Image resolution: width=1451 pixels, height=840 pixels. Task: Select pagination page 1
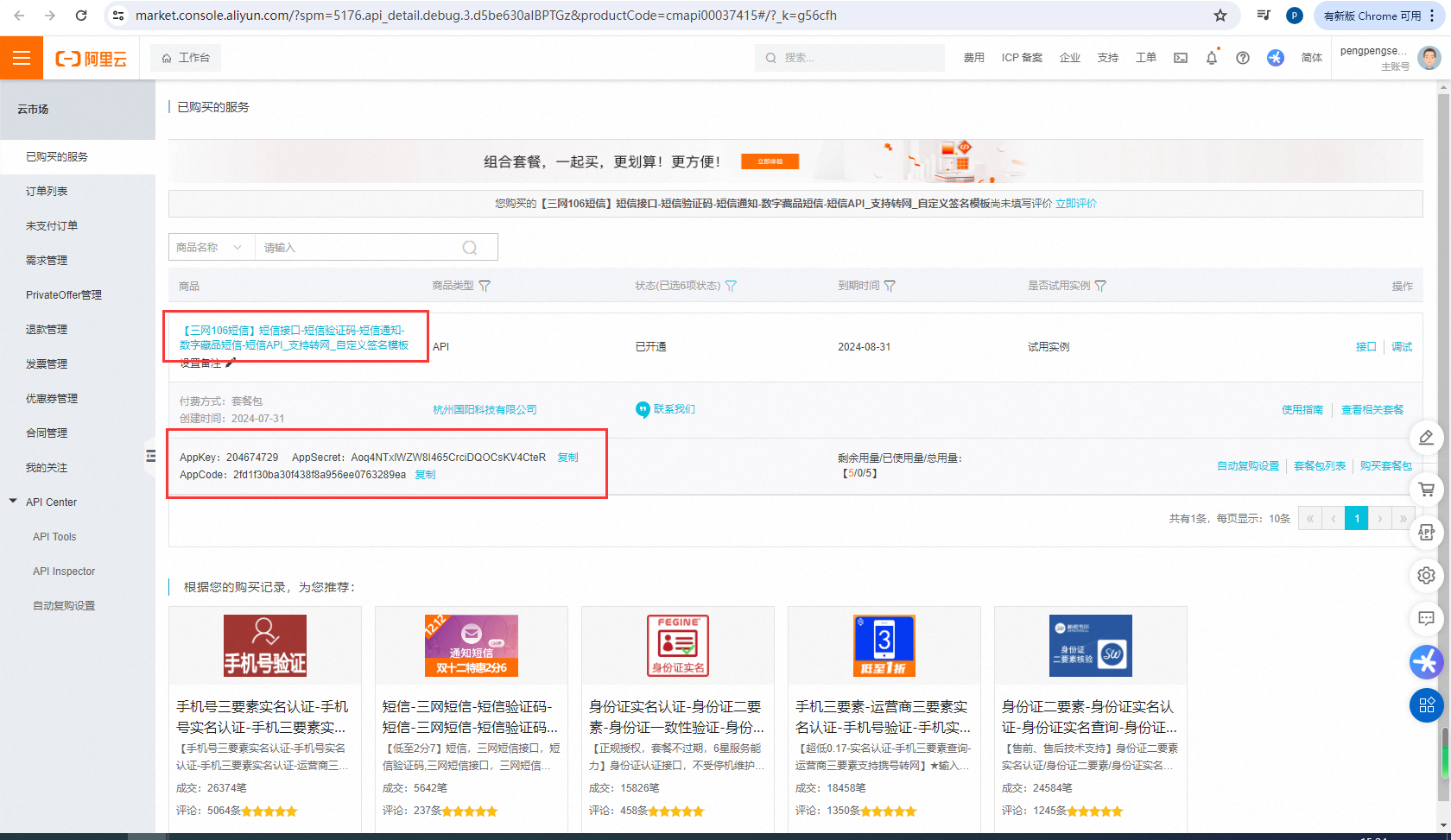(x=1357, y=518)
